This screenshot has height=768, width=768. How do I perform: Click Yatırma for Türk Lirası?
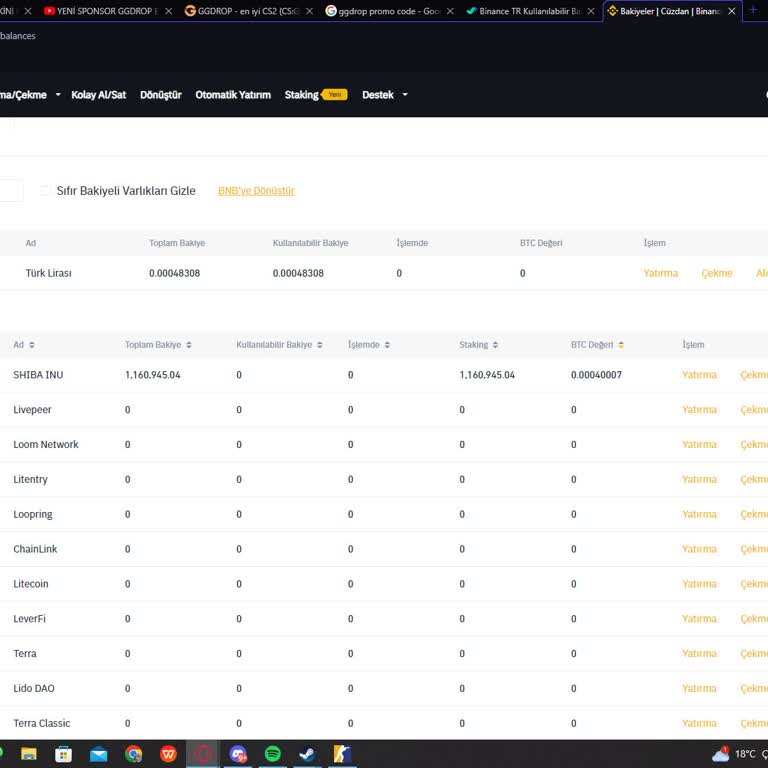(x=660, y=273)
